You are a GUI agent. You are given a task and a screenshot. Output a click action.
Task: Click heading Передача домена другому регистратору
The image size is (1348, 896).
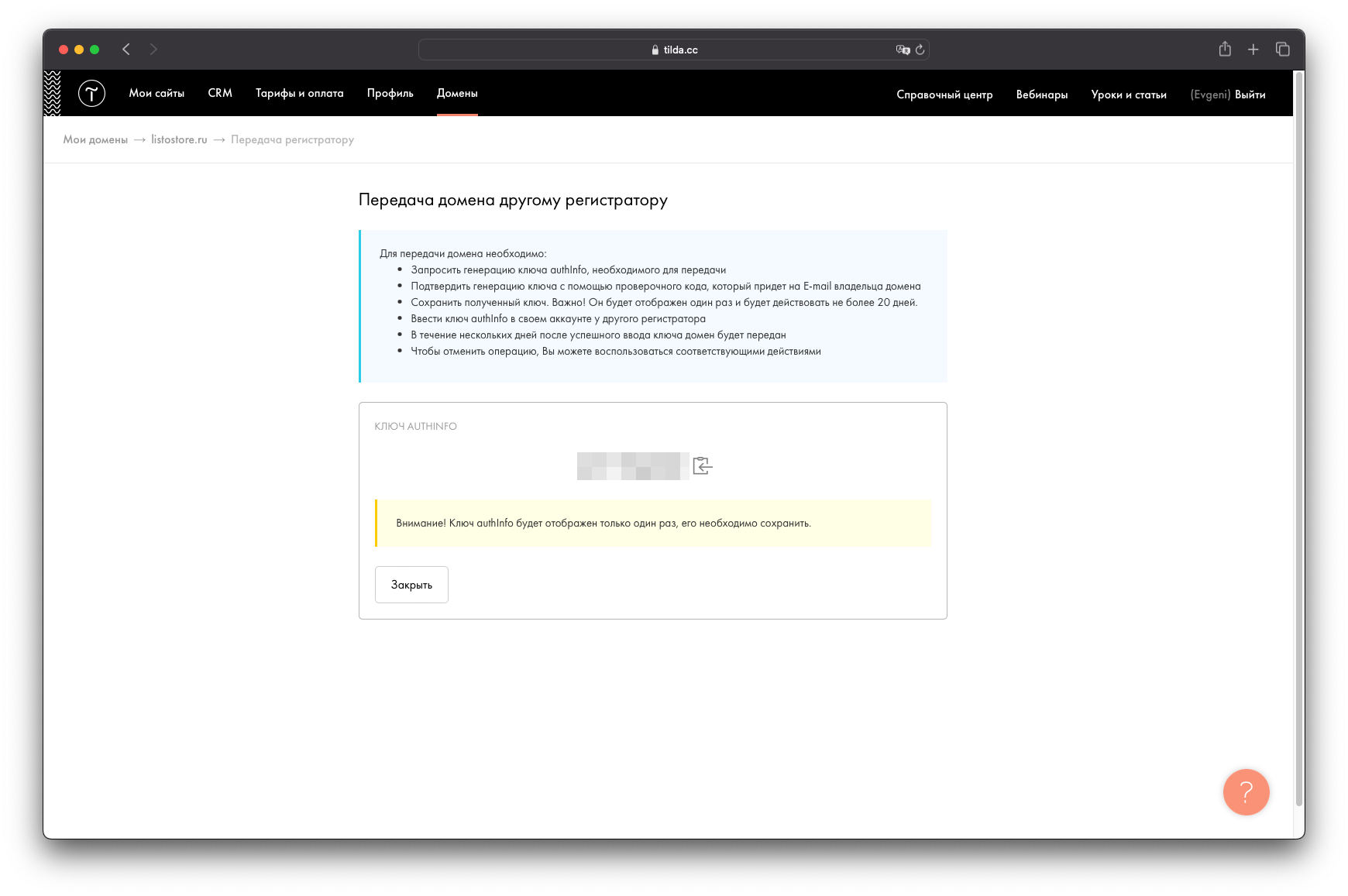513,200
